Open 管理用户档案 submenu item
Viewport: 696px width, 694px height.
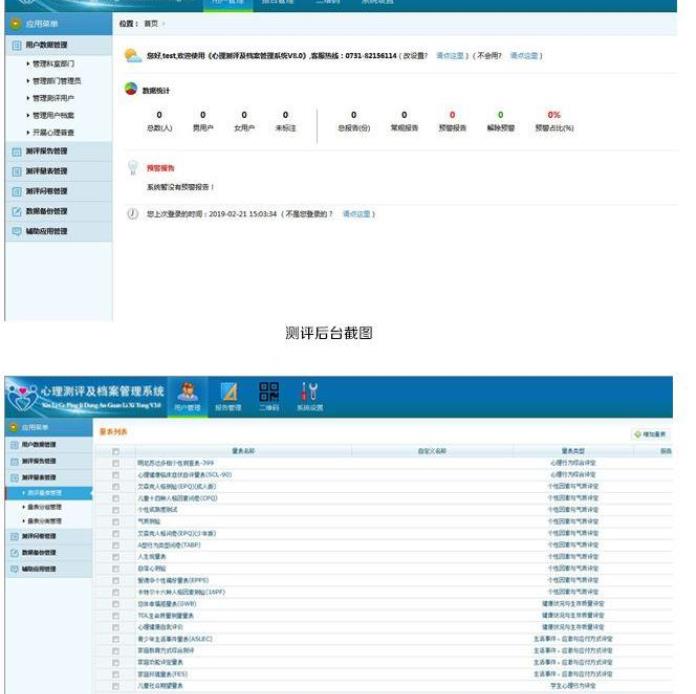click(x=54, y=115)
